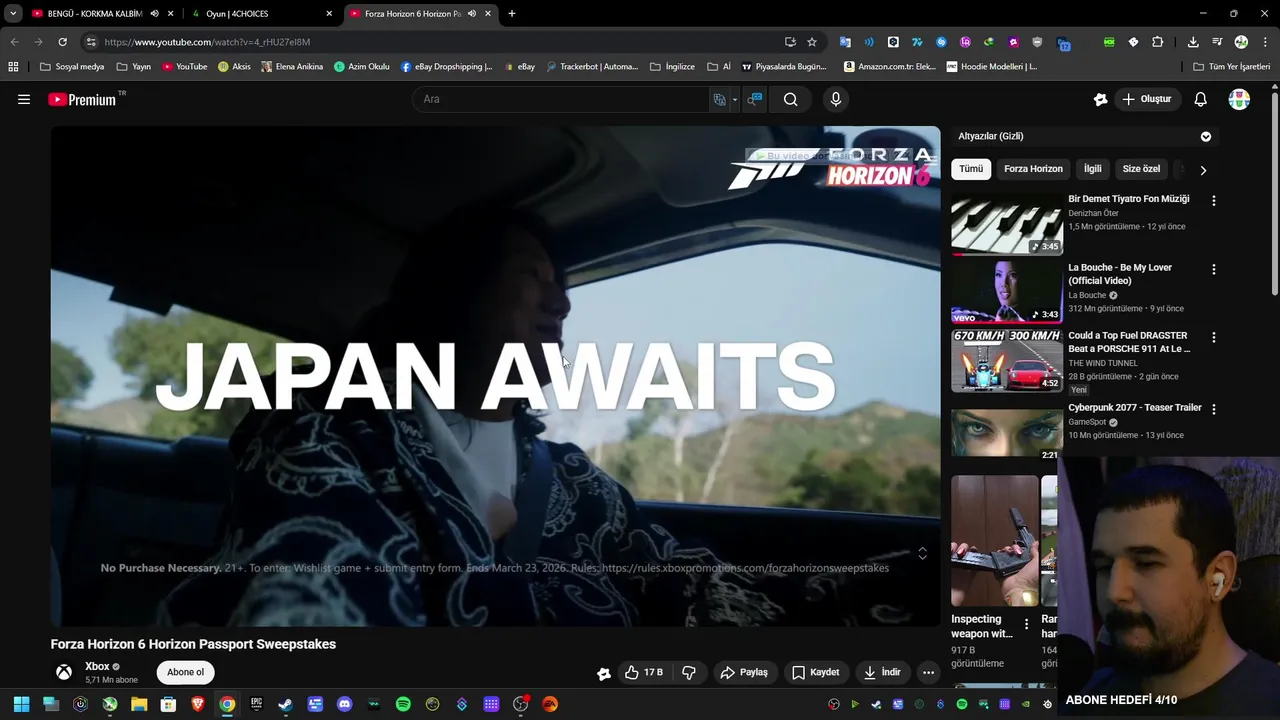Mute the BENGÜ tab audio icon
This screenshot has height=720, width=1280.
(x=154, y=14)
